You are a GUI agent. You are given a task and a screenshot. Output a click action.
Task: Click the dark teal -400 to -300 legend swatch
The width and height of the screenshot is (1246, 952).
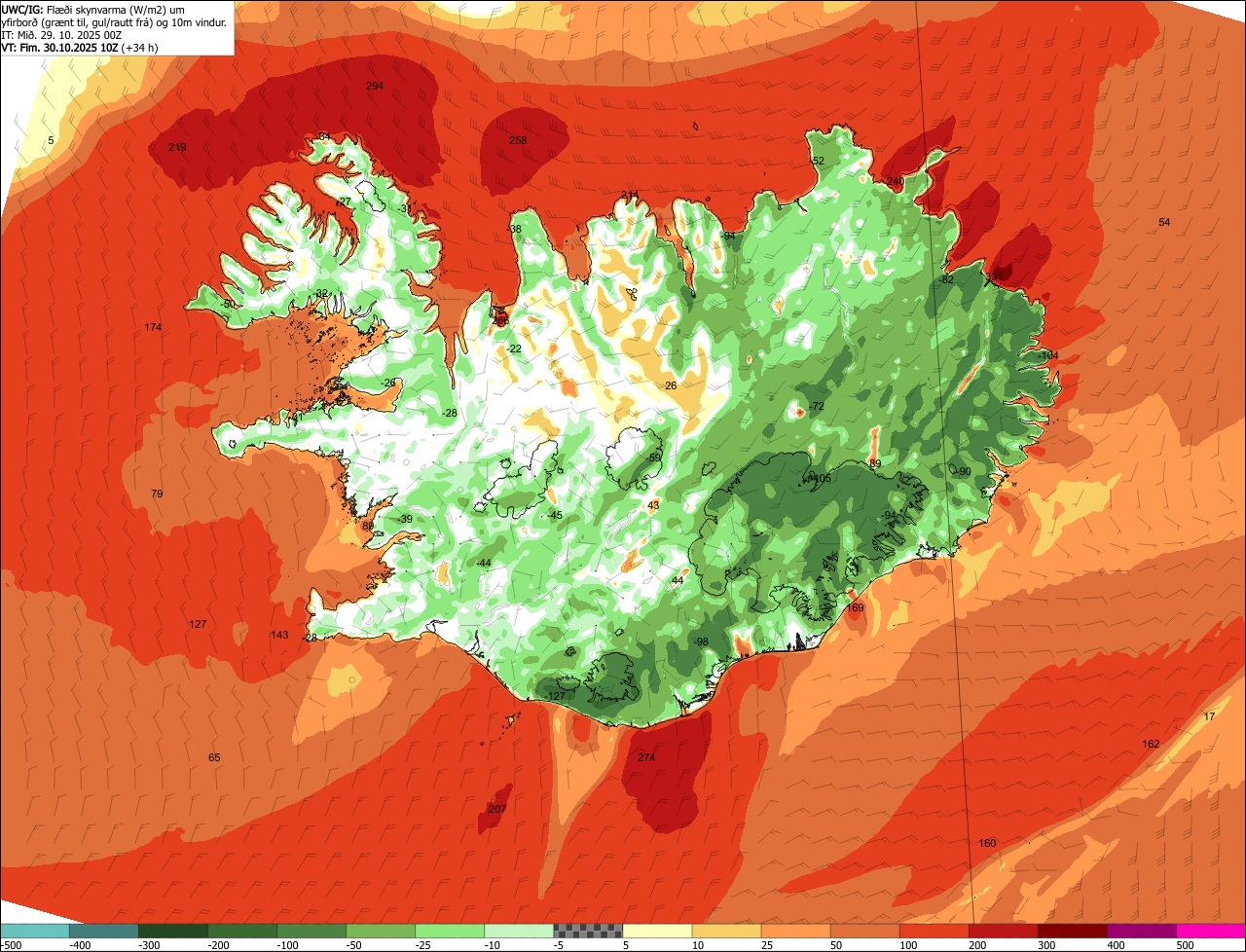[104, 931]
